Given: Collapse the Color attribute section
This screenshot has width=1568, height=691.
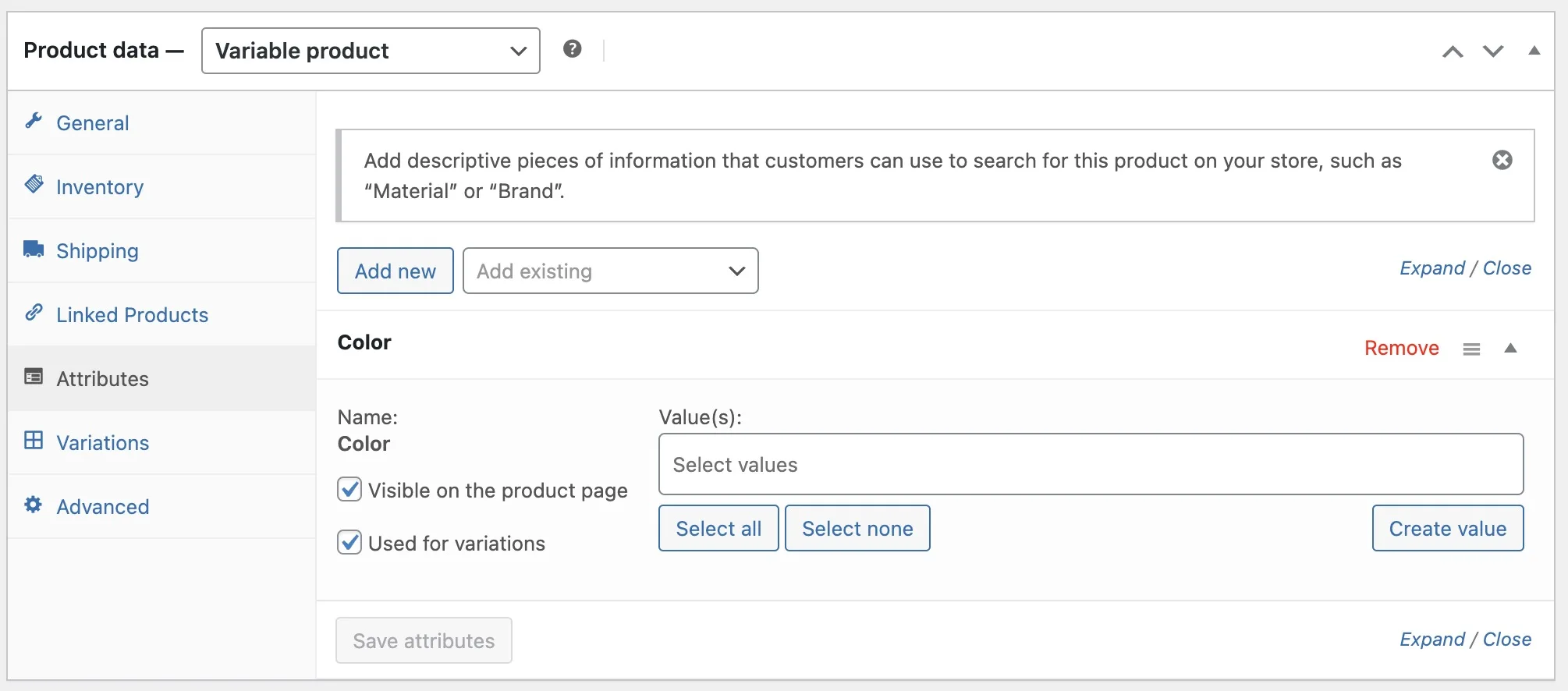Looking at the screenshot, I should click(1511, 348).
